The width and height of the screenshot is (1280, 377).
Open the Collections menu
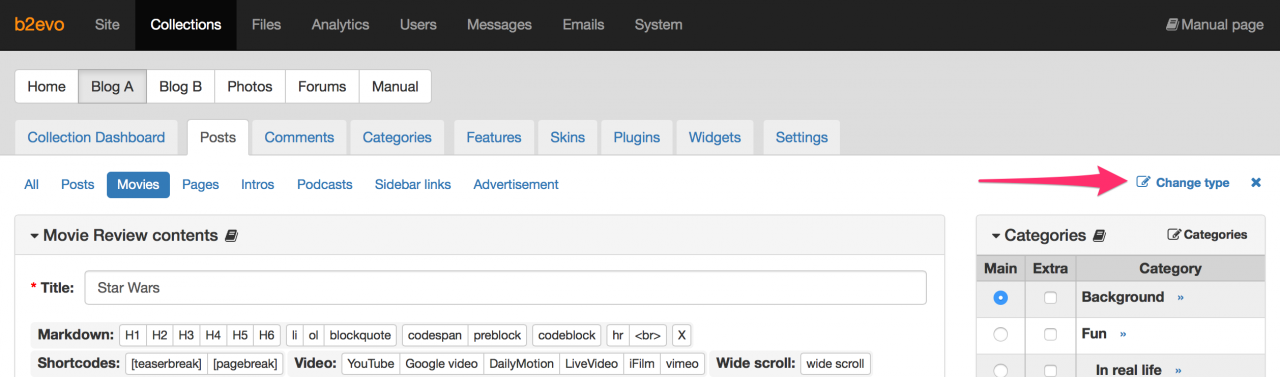(x=186, y=25)
